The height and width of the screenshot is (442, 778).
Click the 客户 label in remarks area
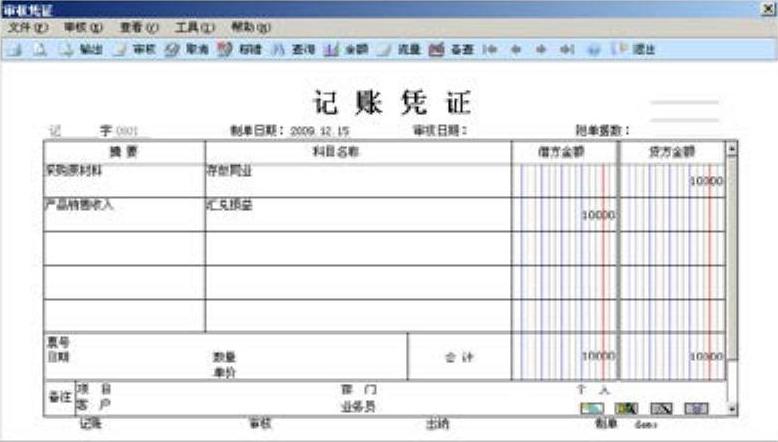pos(94,405)
